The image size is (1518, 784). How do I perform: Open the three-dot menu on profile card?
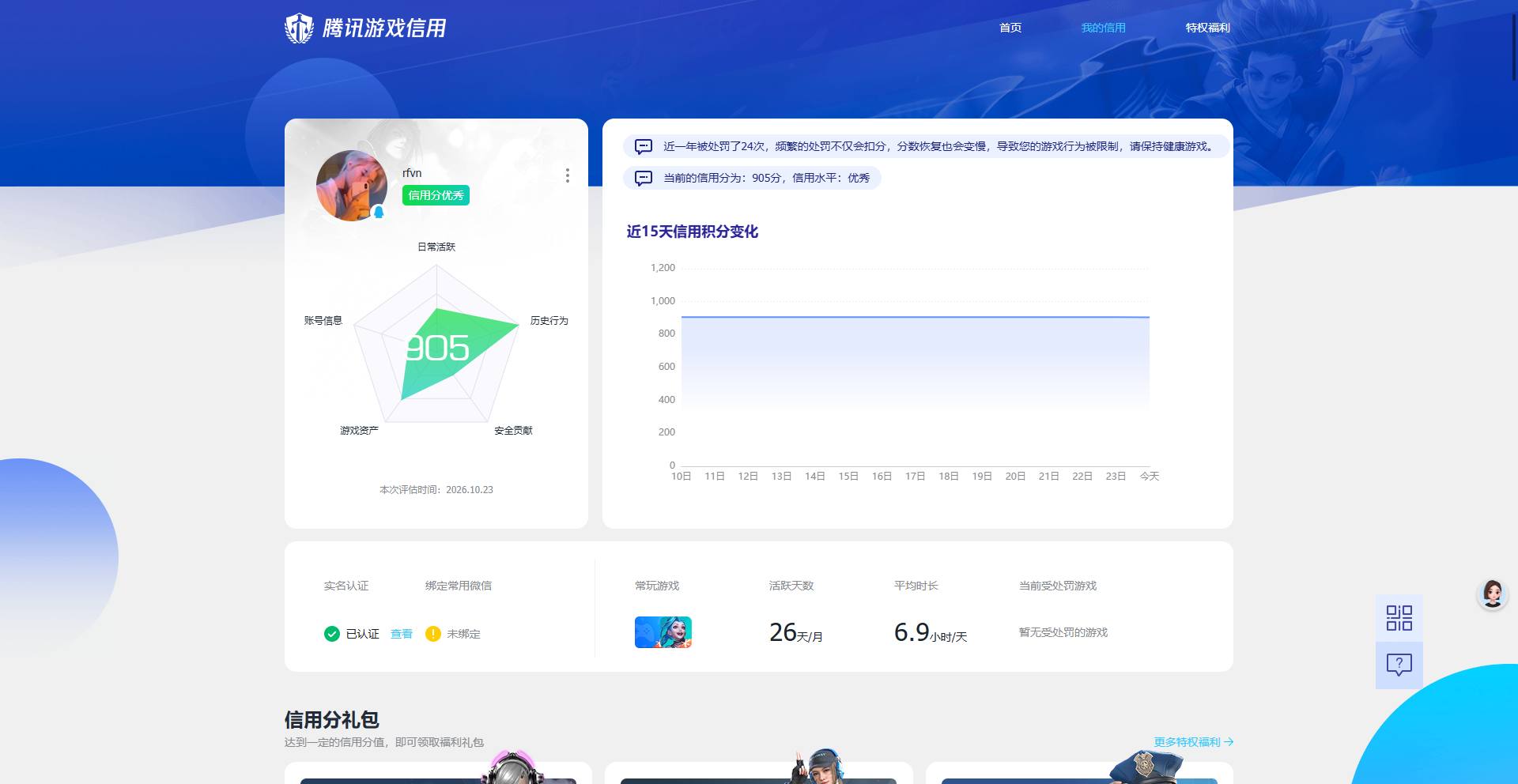pyautogui.click(x=567, y=175)
